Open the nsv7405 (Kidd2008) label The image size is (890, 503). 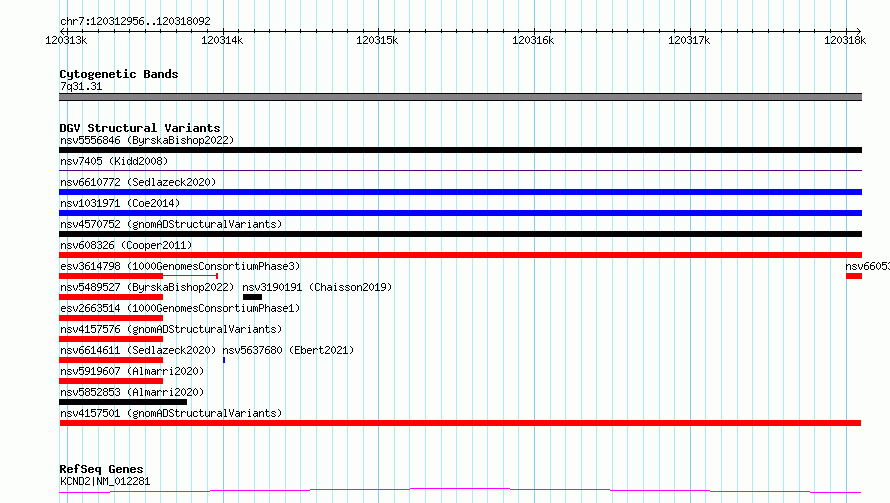(x=114, y=161)
